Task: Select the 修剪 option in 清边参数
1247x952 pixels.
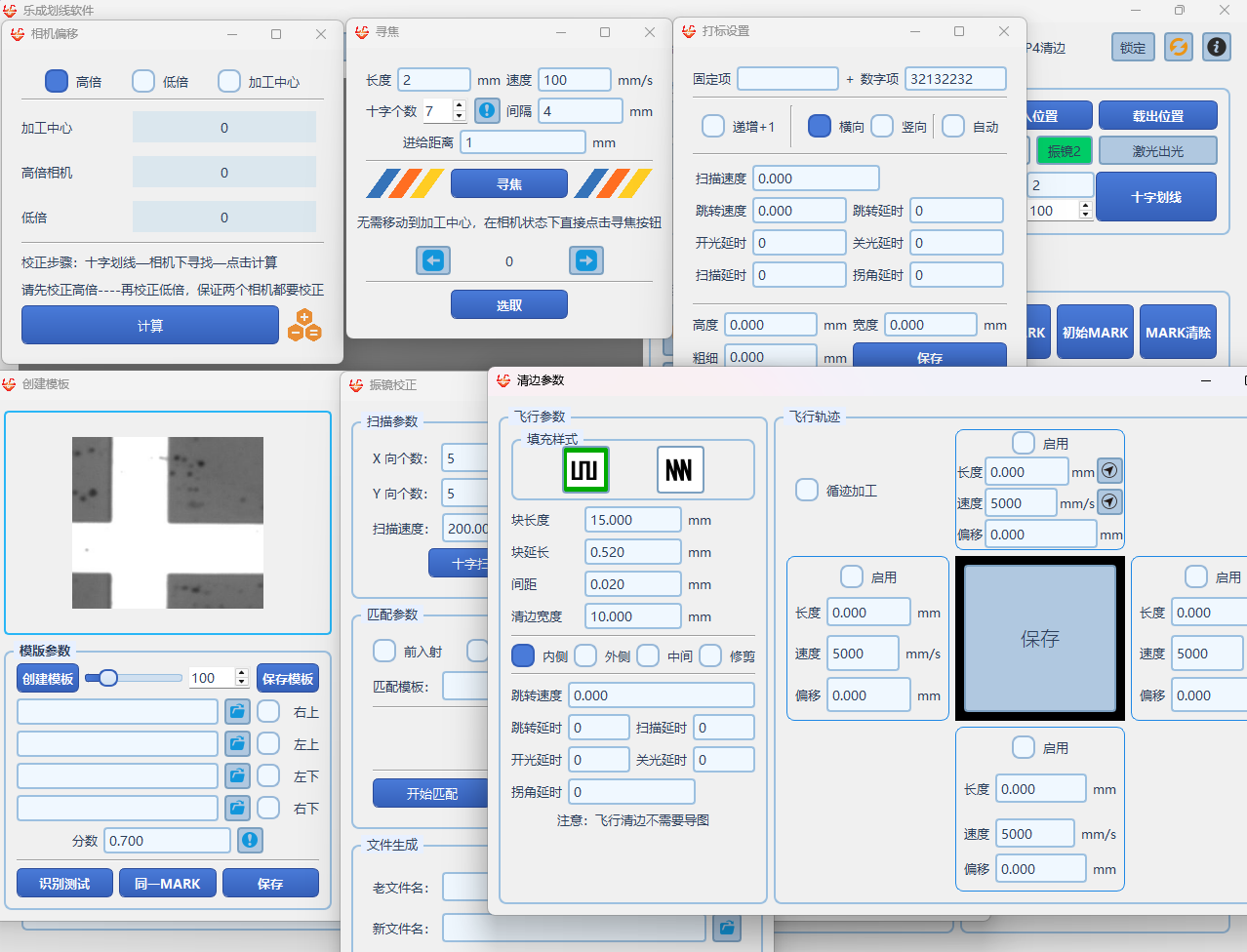Action: click(x=710, y=655)
